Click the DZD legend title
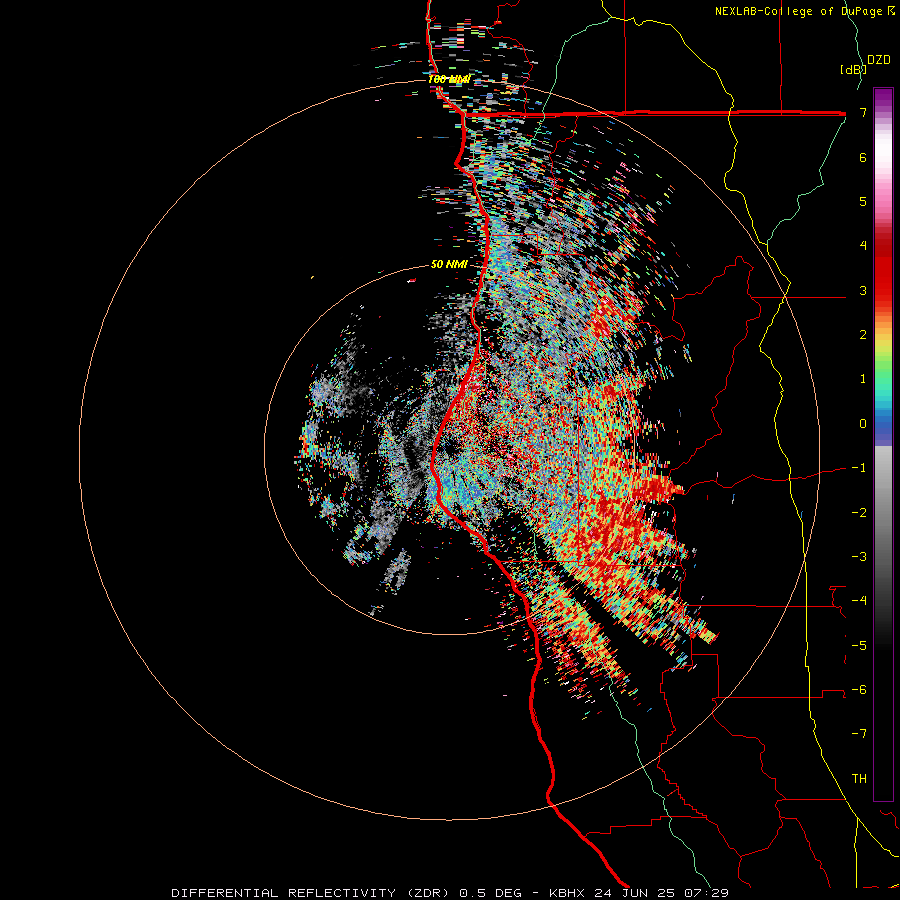 [878, 60]
